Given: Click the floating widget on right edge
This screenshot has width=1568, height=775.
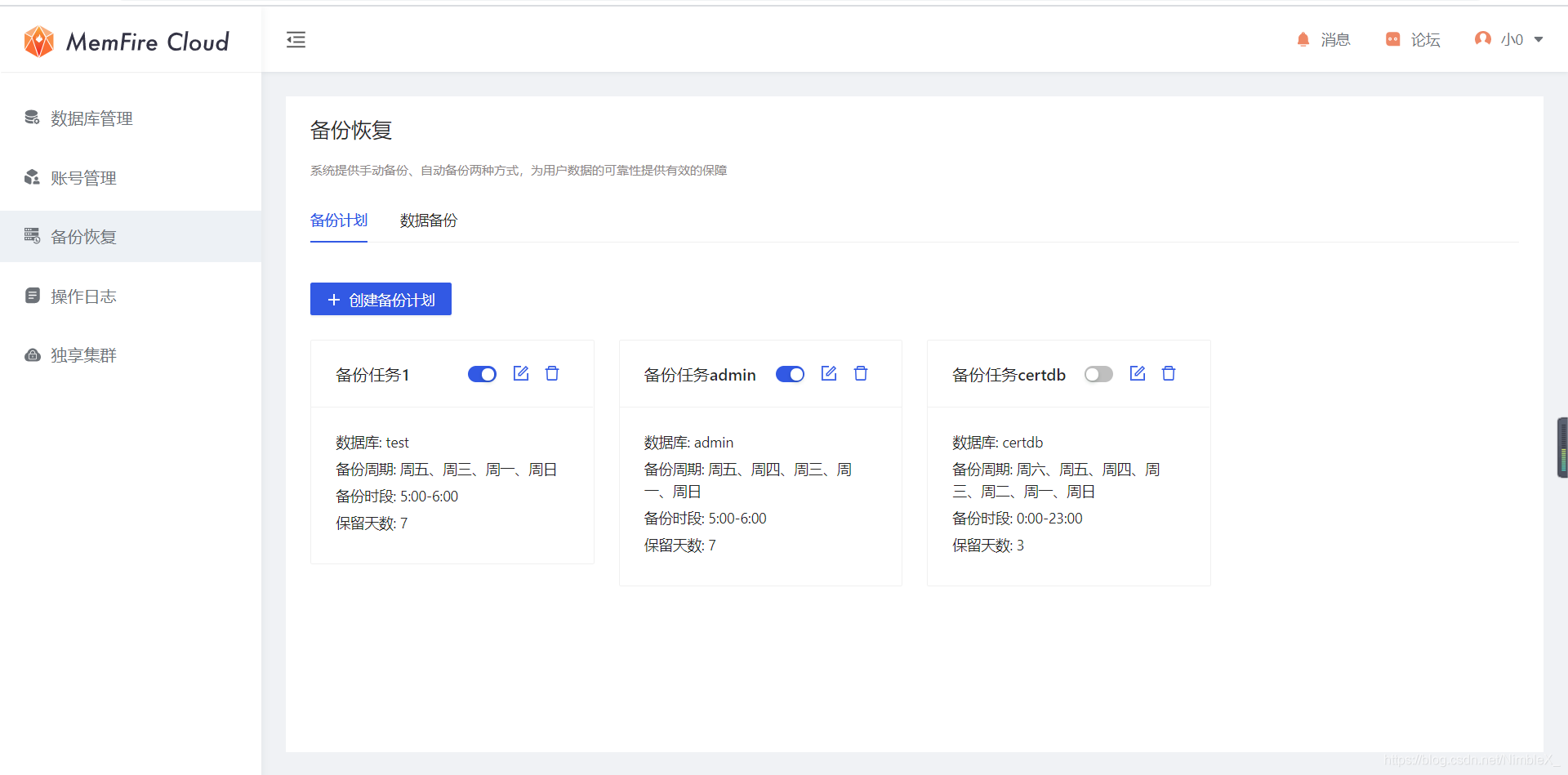Looking at the screenshot, I should [1562, 448].
